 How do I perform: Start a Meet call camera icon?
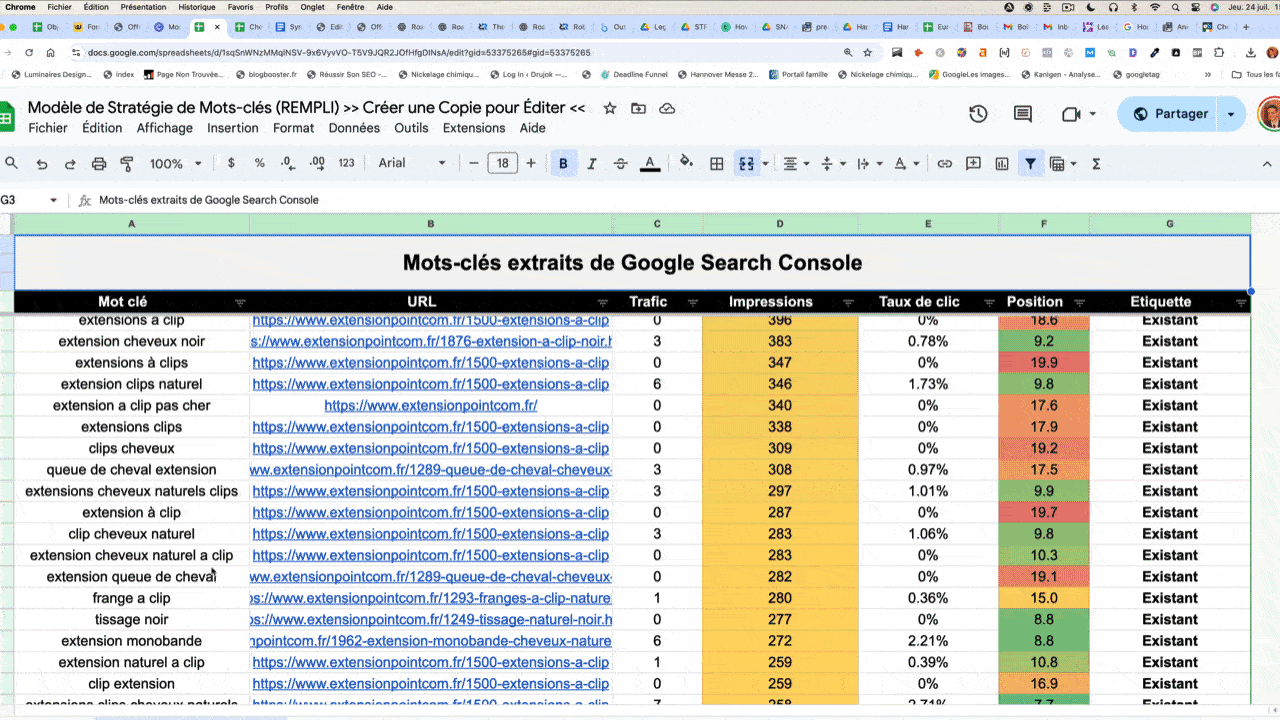click(1071, 114)
